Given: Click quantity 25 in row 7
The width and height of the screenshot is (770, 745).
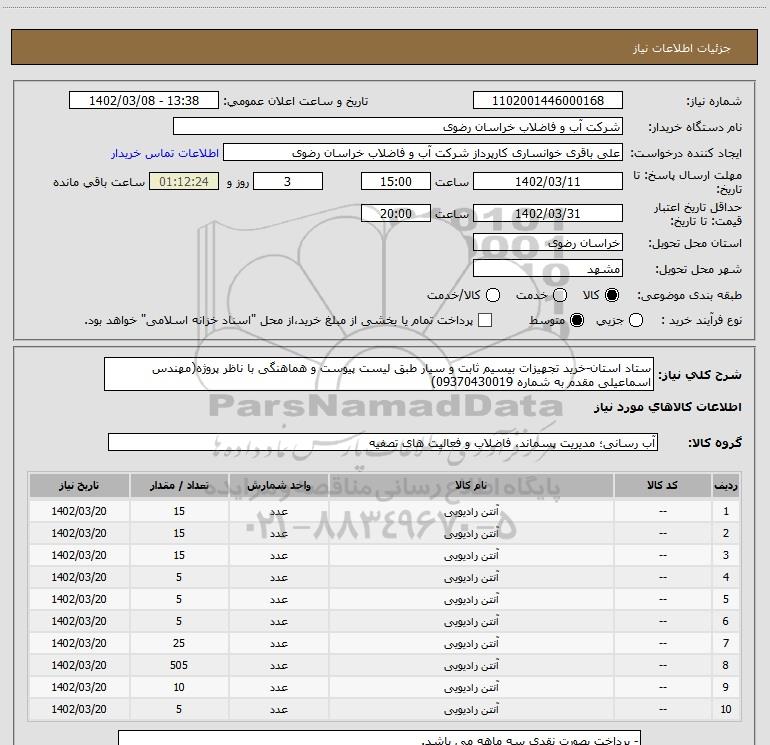Looking at the screenshot, I should pos(179,643).
